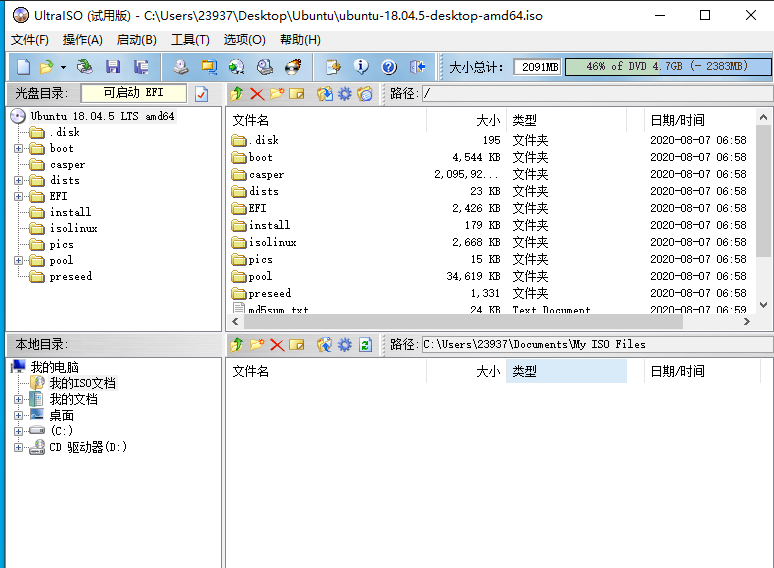The image size is (774, 568).
Task: Show ISO info toolbar icon
Action: point(361,67)
